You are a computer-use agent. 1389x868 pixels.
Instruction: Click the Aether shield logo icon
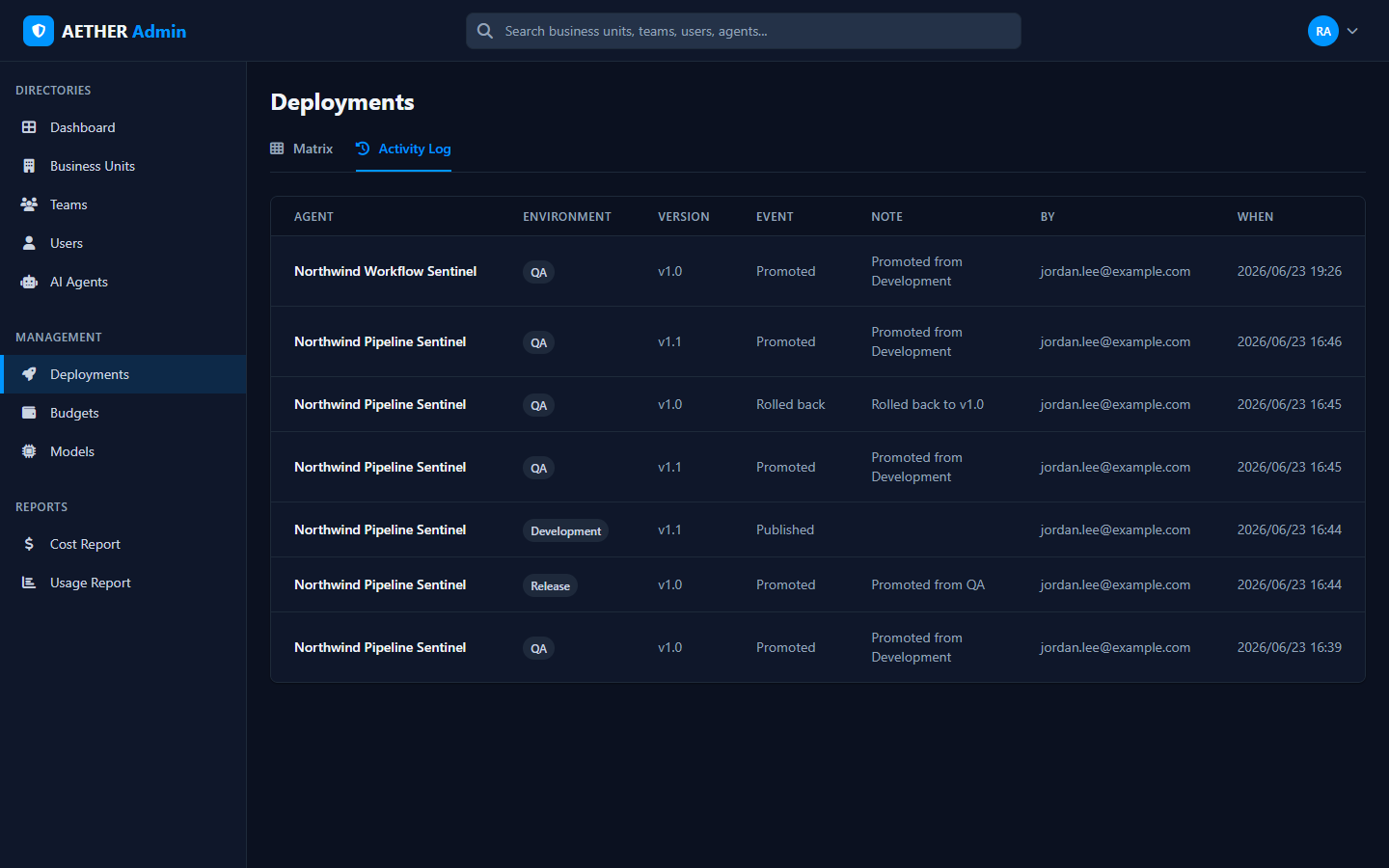point(39,31)
